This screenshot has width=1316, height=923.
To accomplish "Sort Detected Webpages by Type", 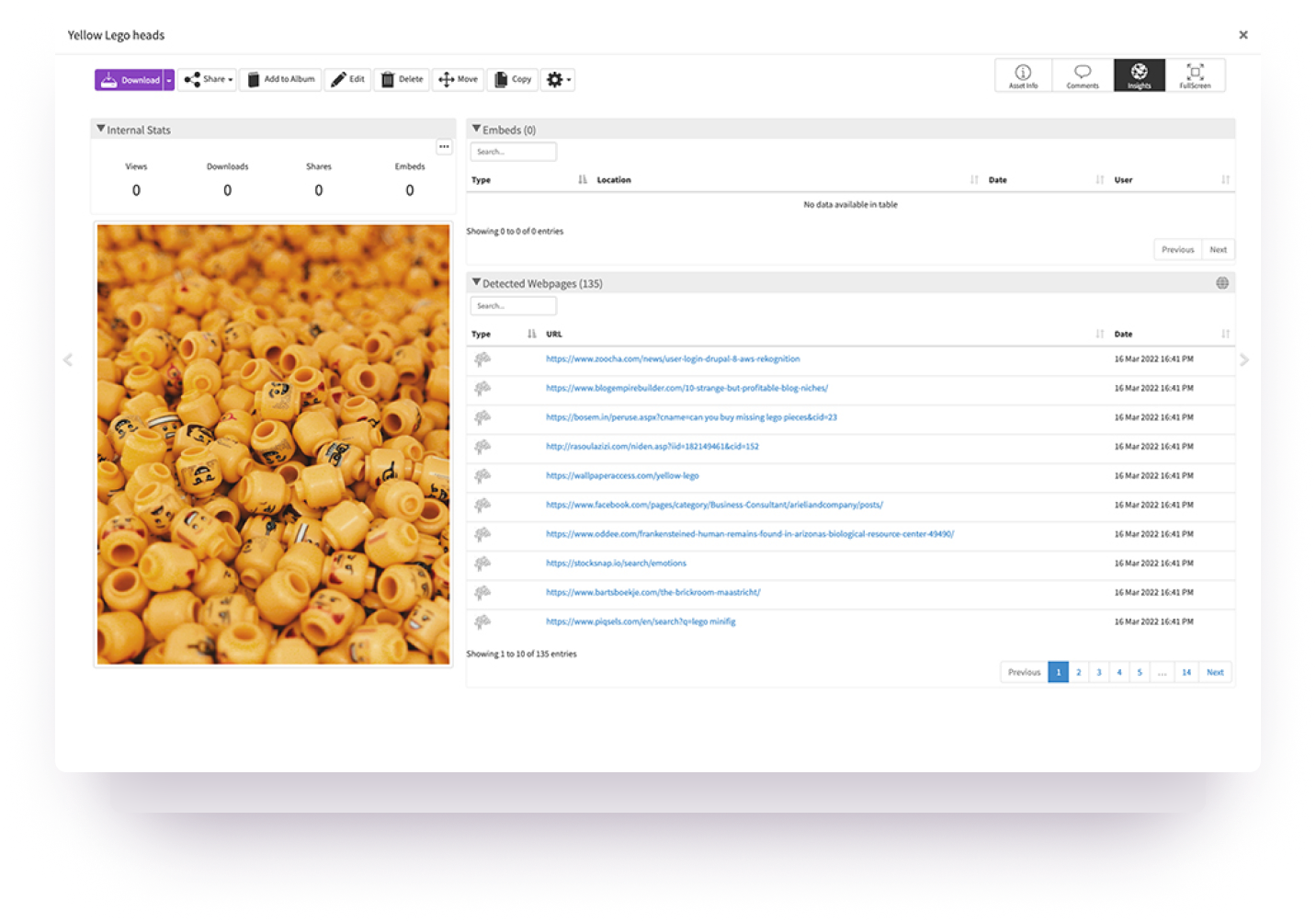I will (x=504, y=335).
